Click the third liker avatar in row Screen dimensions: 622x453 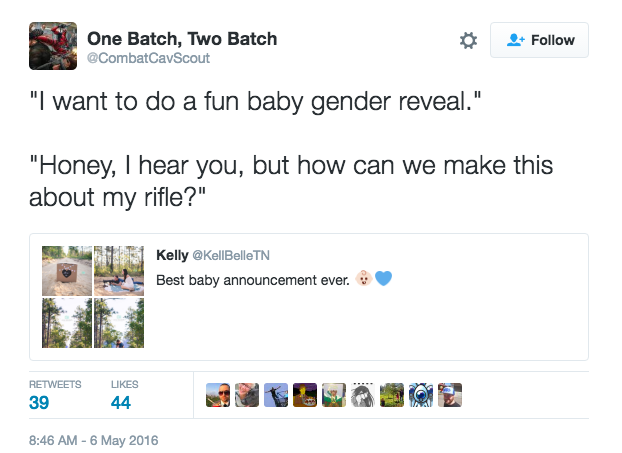[275, 395]
